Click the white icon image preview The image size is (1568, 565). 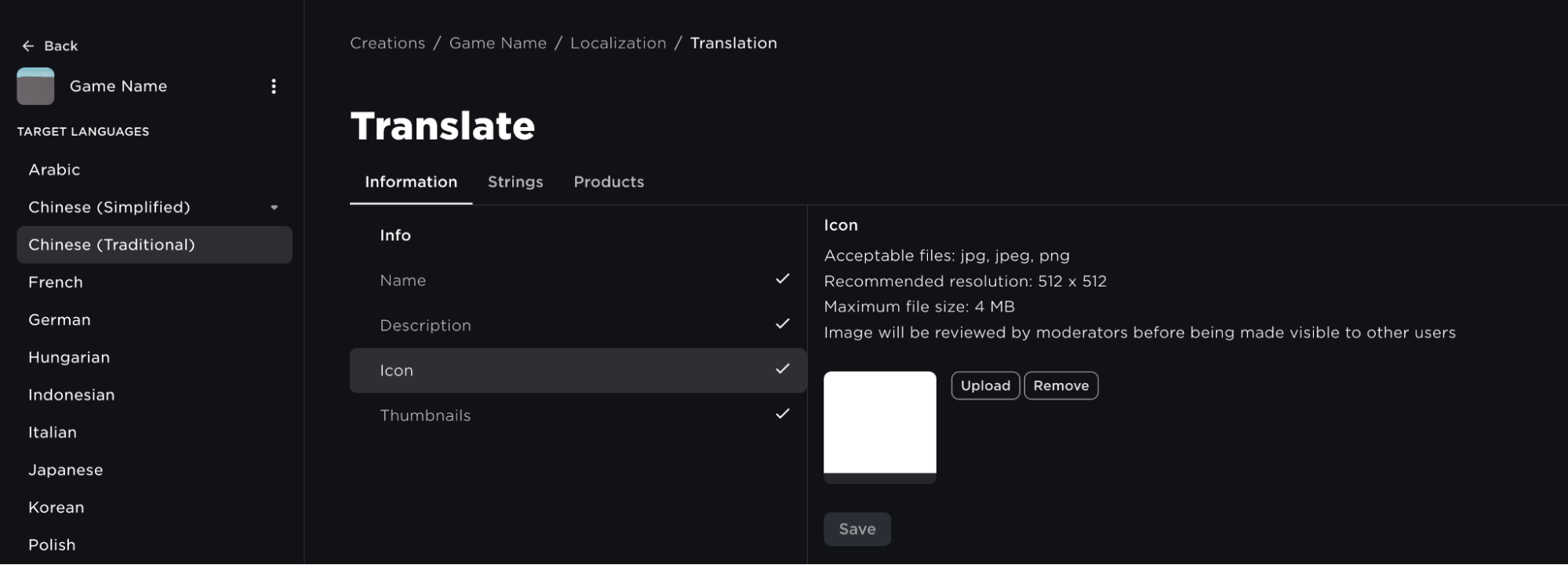pyautogui.click(x=879, y=424)
